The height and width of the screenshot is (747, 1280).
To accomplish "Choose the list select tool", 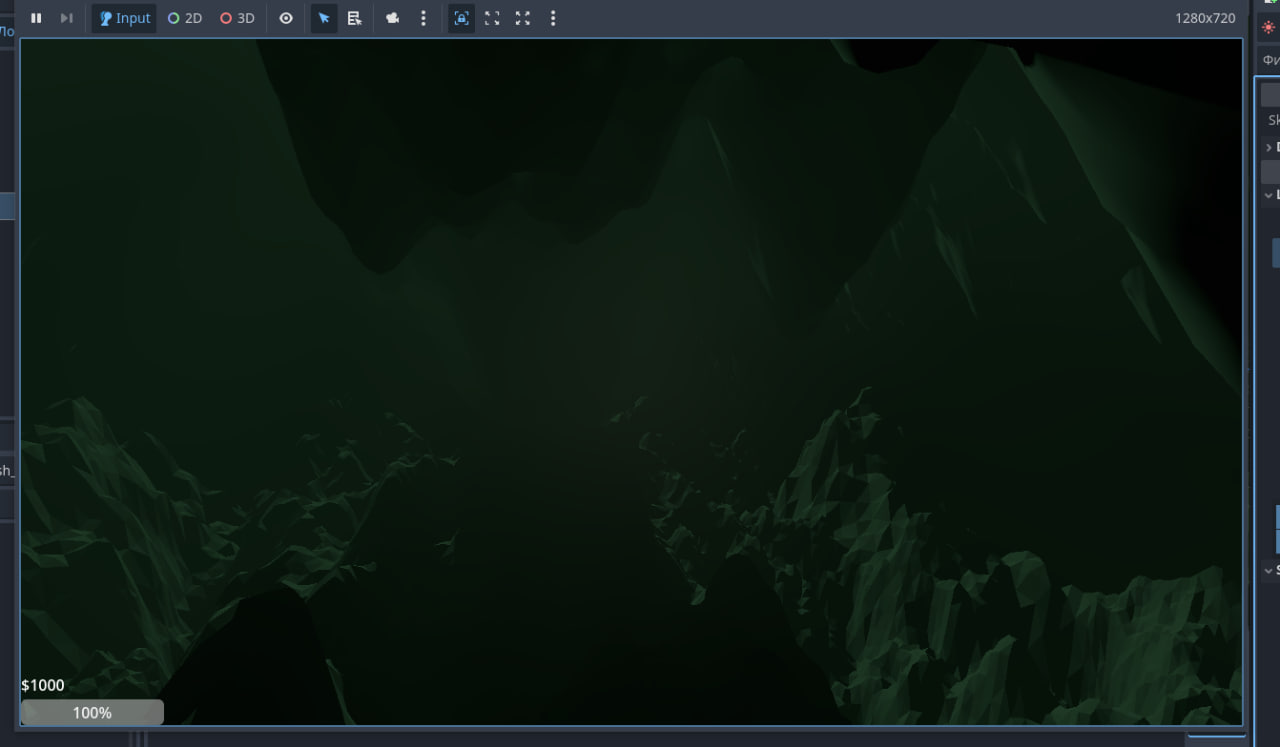I will pyautogui.click(x=354, y=18).
